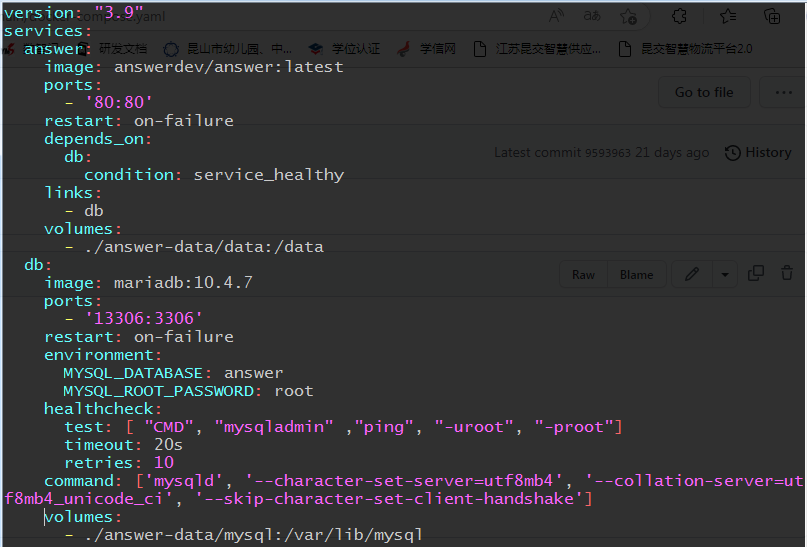Click 'MYSQL_DATABASE: answer' line
This screenshot has height=547, width=807.
click(x=173, y=373)
